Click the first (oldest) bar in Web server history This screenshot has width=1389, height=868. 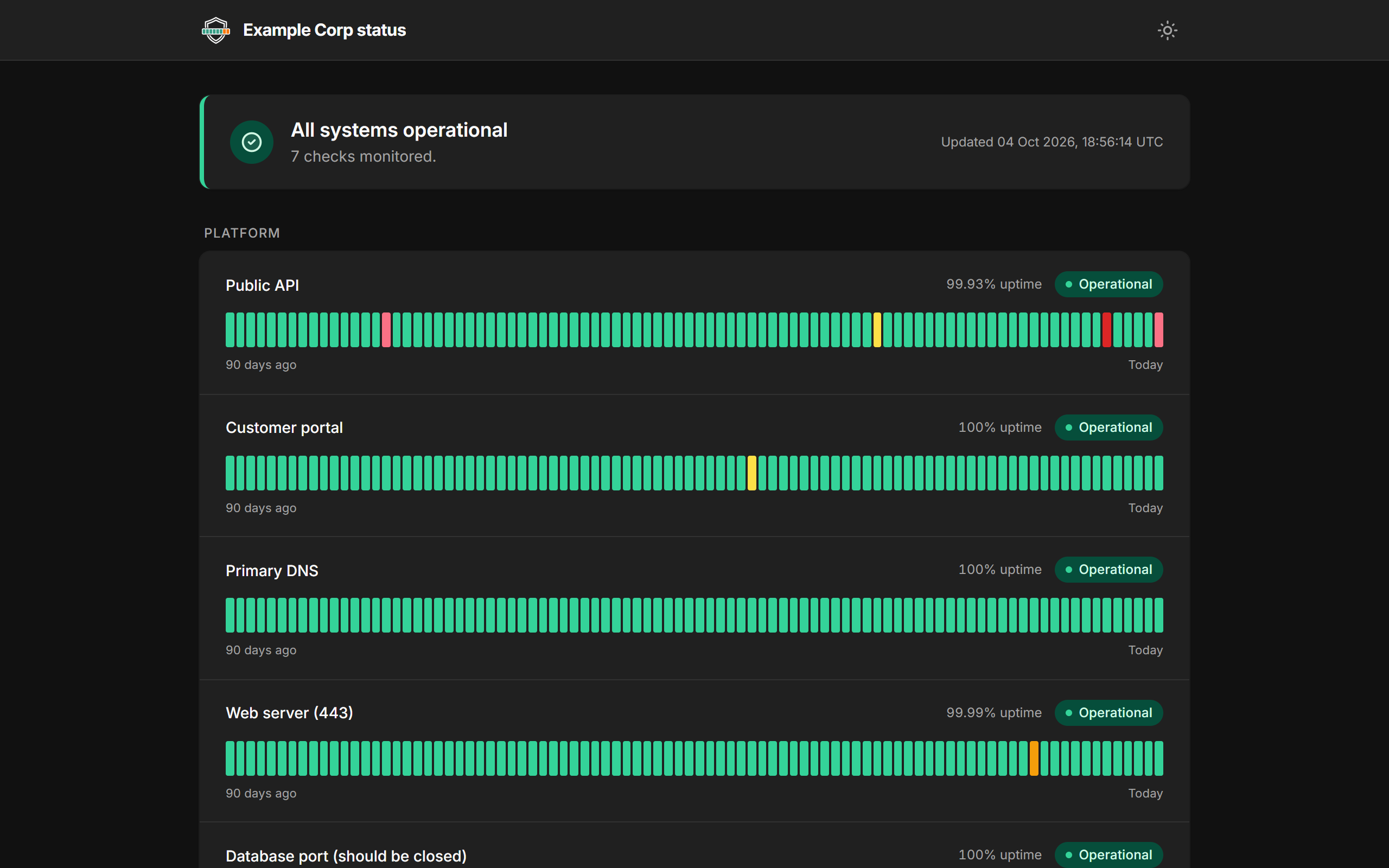[230, 758]
